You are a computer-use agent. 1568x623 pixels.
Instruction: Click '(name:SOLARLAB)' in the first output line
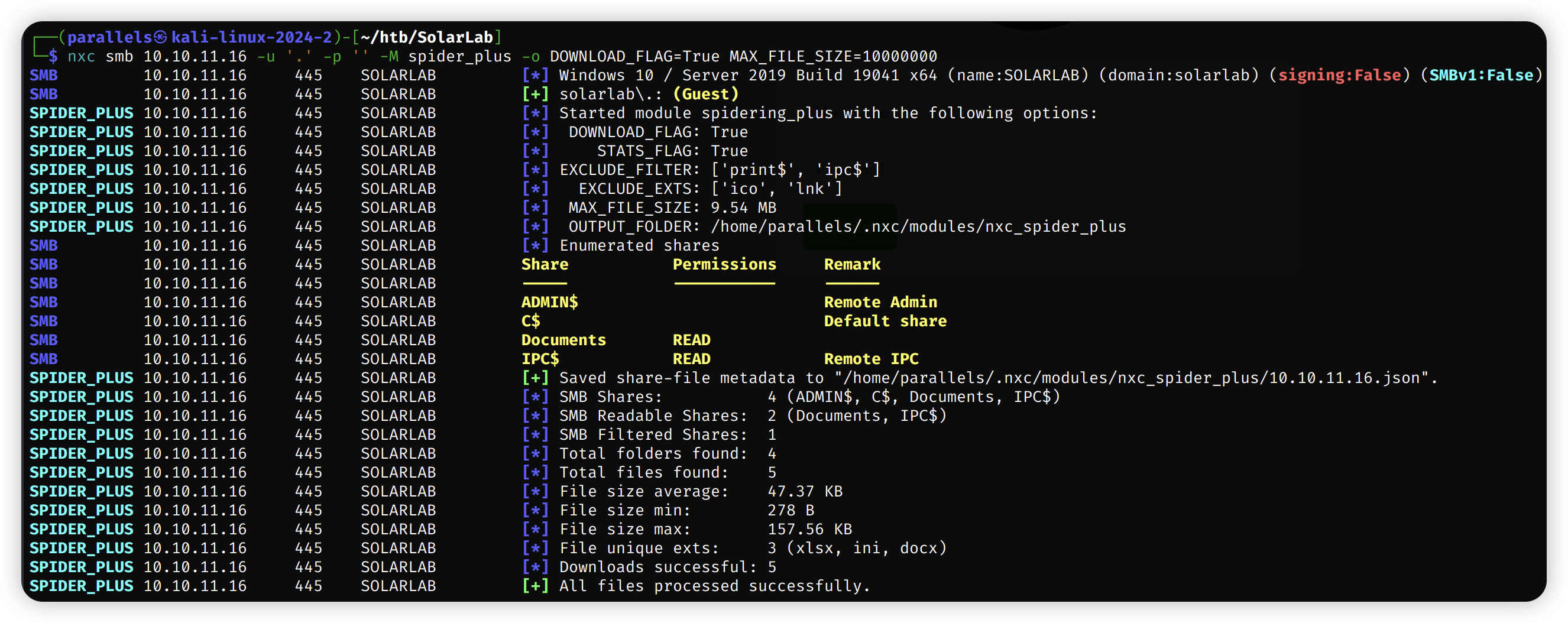1017,75
